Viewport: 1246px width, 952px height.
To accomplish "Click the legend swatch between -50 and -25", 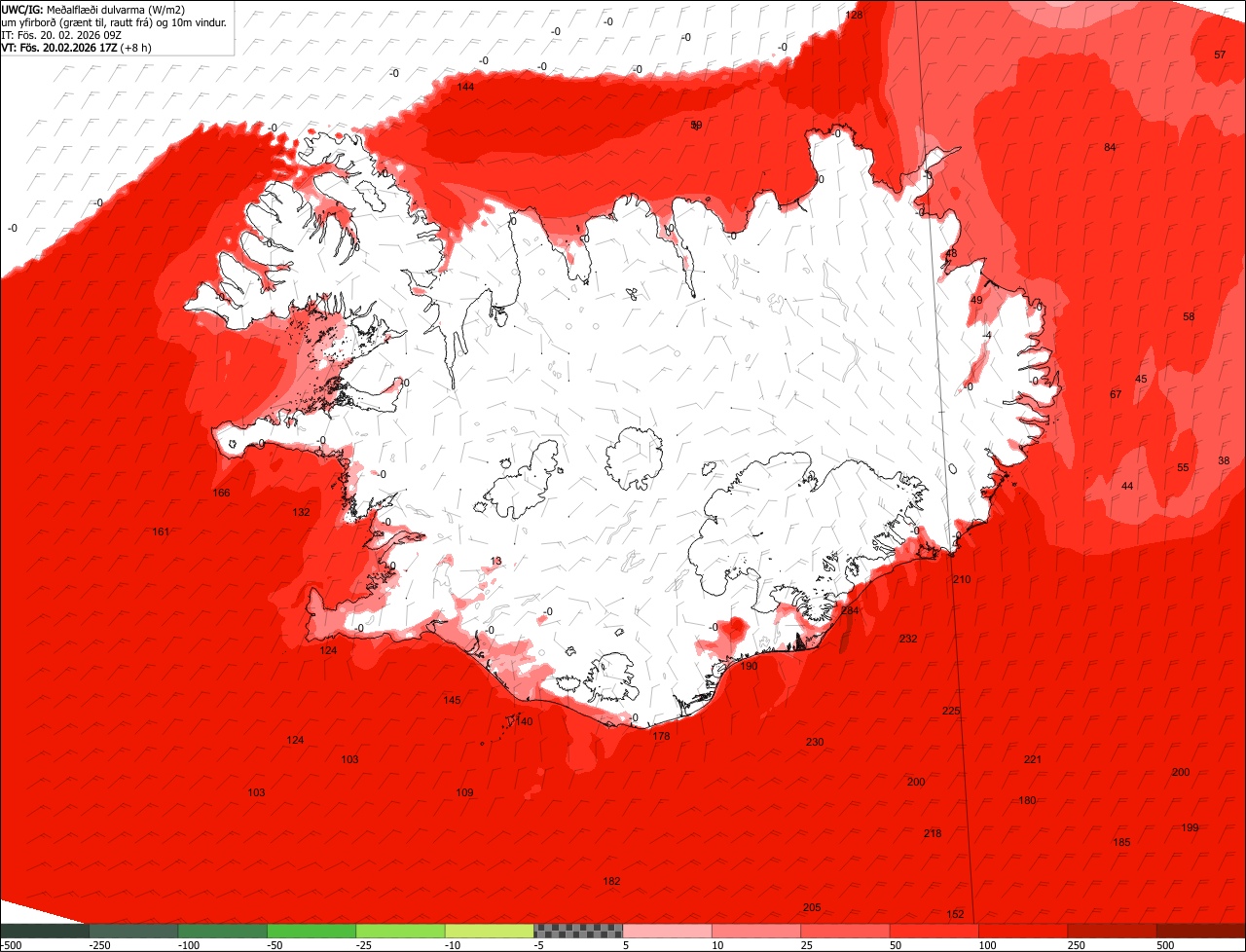I will 311,931.
